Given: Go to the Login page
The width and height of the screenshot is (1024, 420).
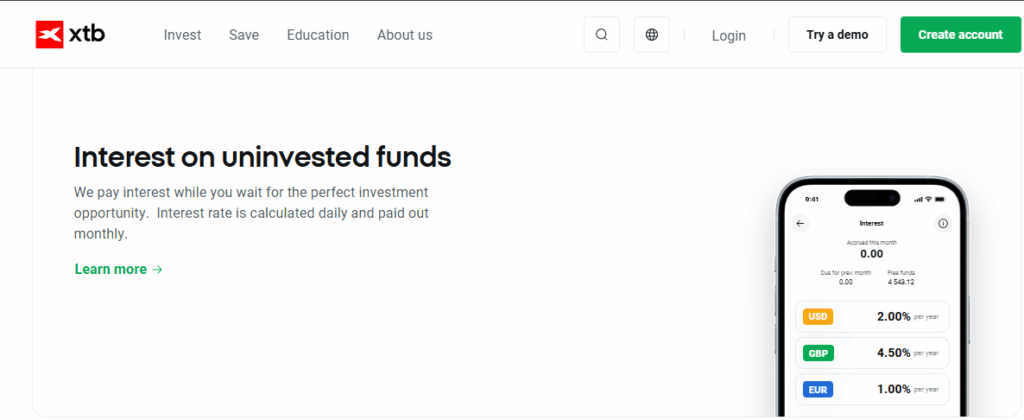Looking at the screenshot, I should tap(729, 35).
